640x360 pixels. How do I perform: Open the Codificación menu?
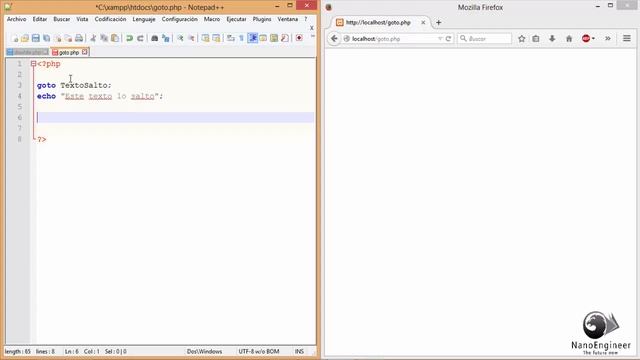coord(110,19)
